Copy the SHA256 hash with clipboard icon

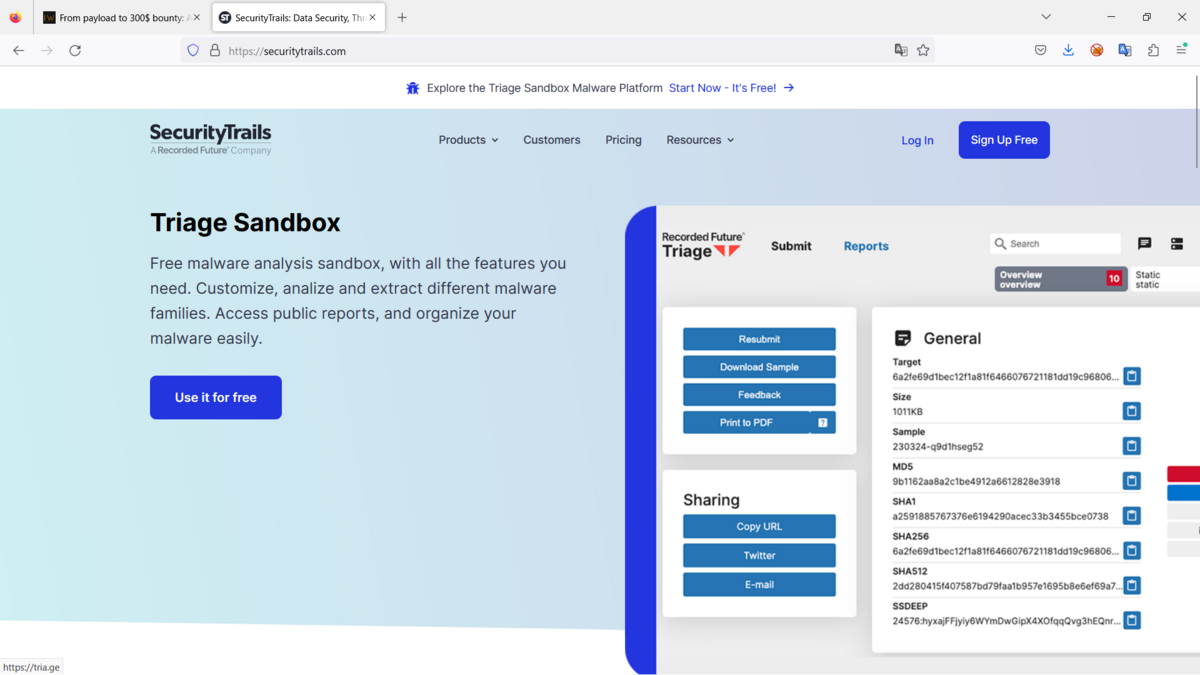[x=1132, y=550]
